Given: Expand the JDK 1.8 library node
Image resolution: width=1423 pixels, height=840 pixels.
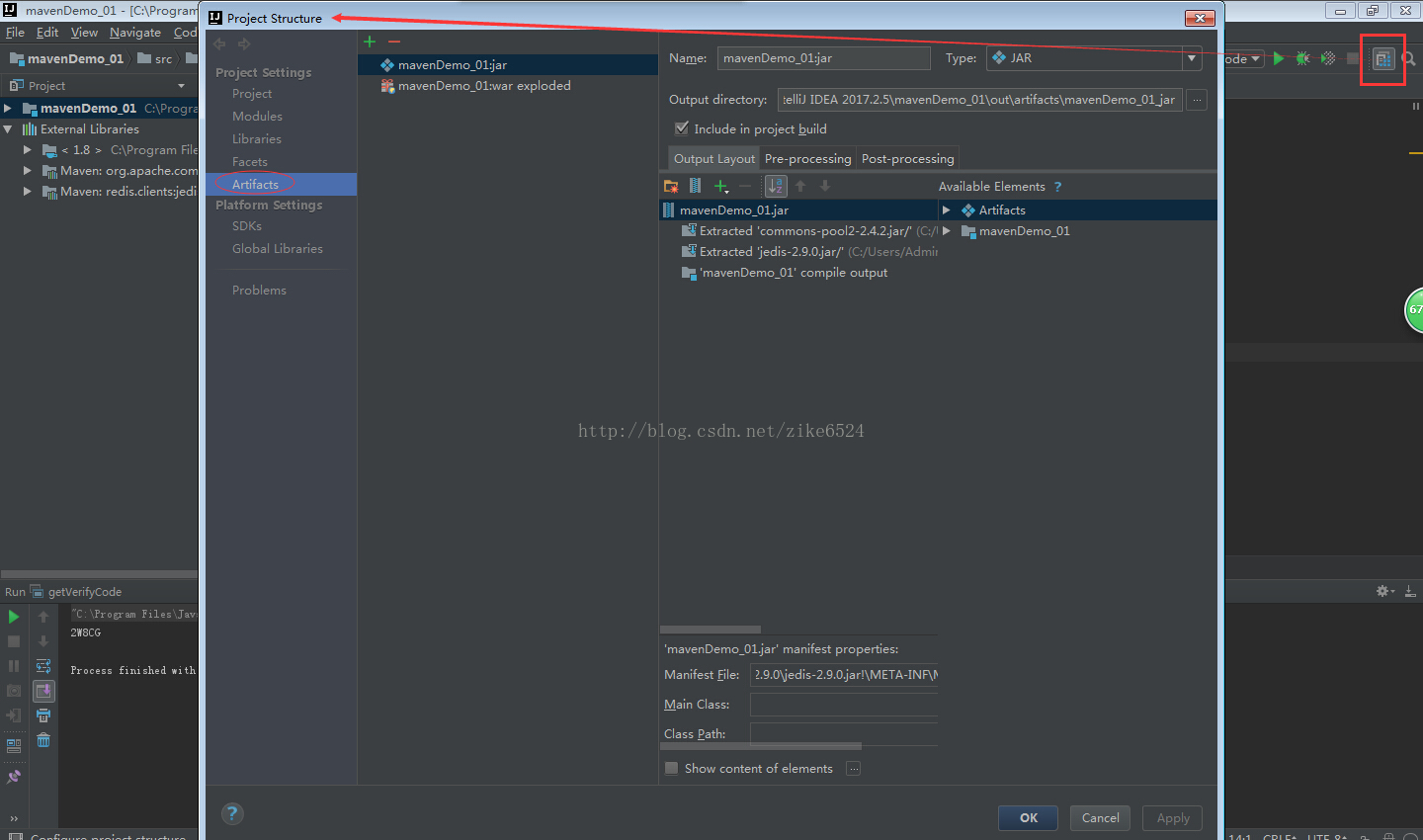Looking at the screenshot, I should coord(28,149).
